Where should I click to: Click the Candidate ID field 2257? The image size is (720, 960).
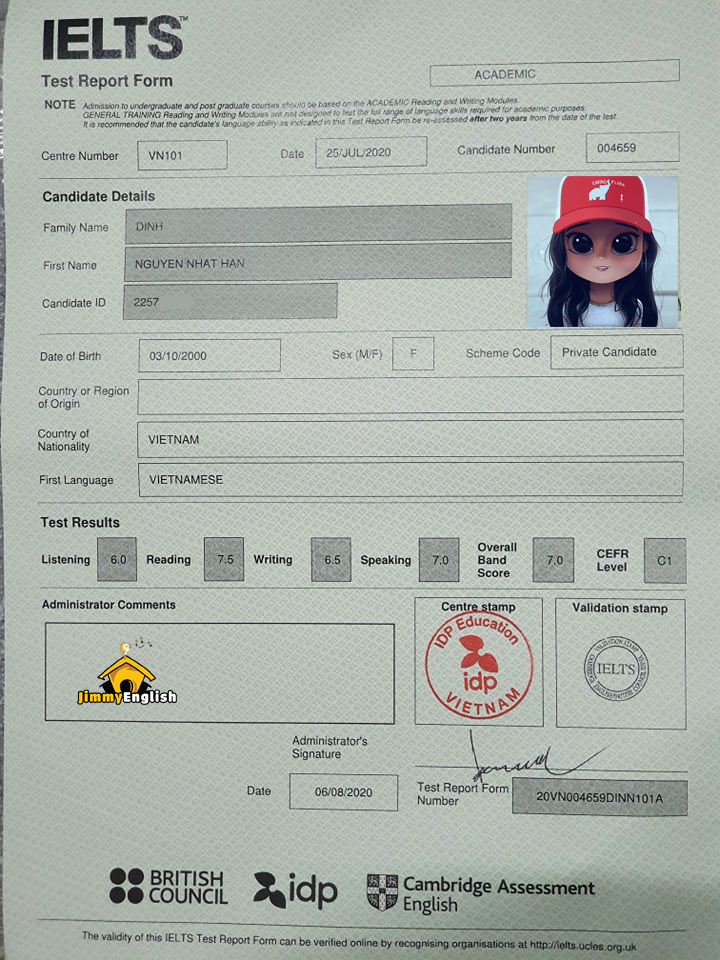(x=230, y=301)
